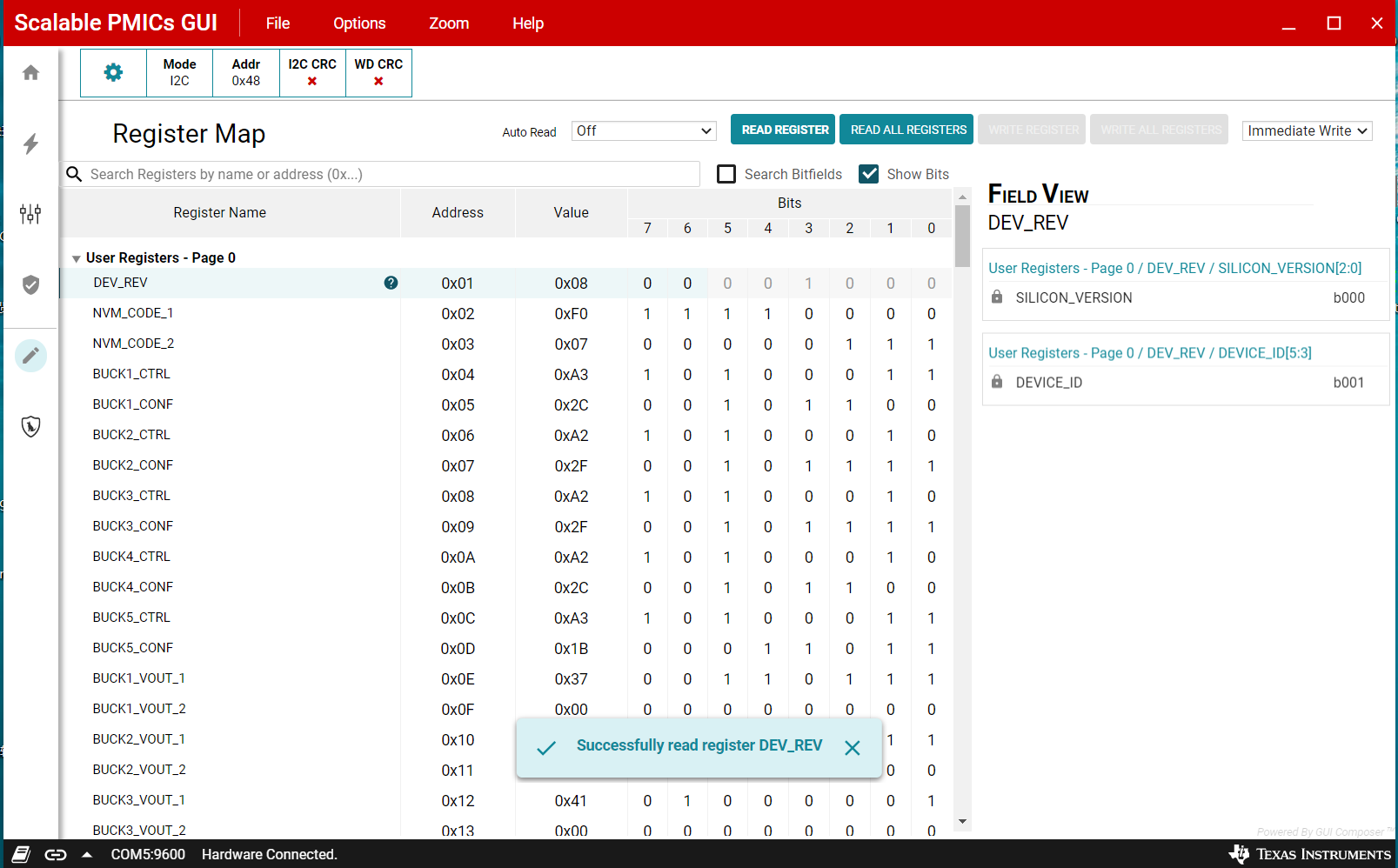The image size is (1398, 868).
Task: Open the Auto Read dropdown
Action: (x=644, y=130)
